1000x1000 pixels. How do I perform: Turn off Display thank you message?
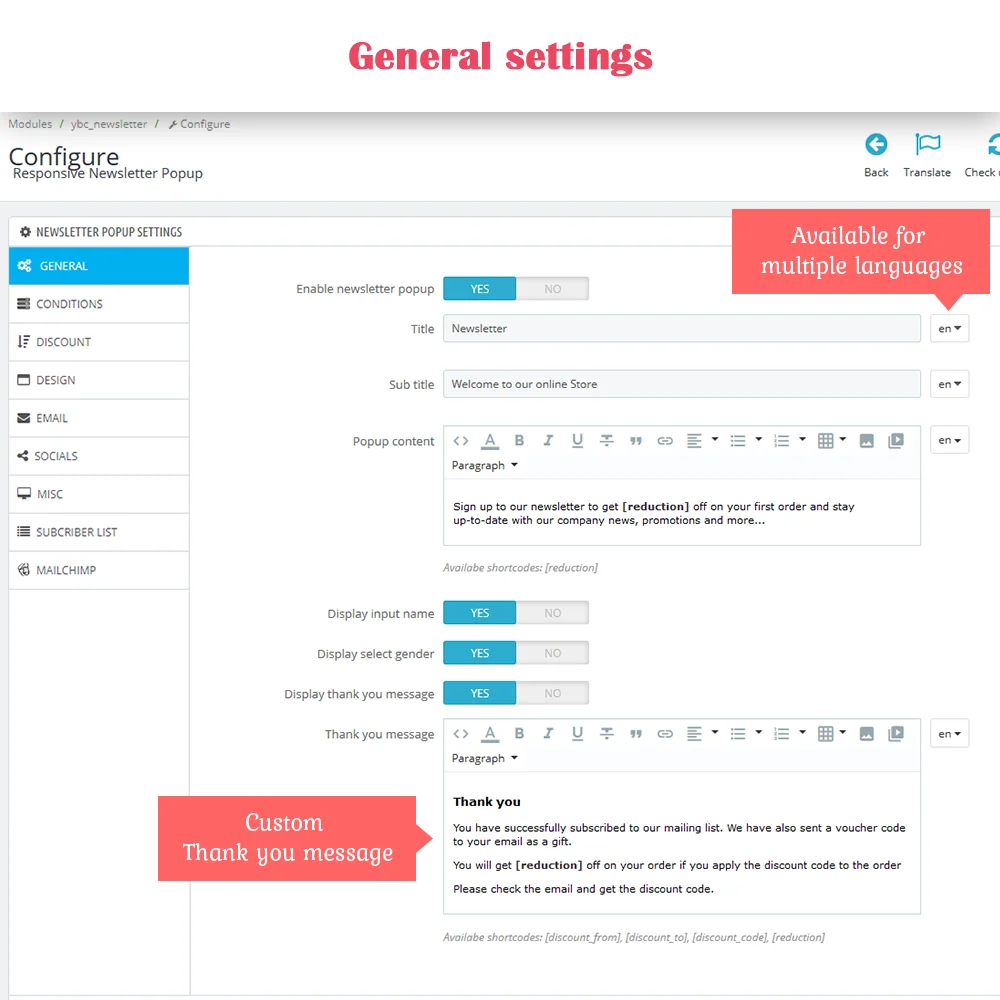(553, 692)
